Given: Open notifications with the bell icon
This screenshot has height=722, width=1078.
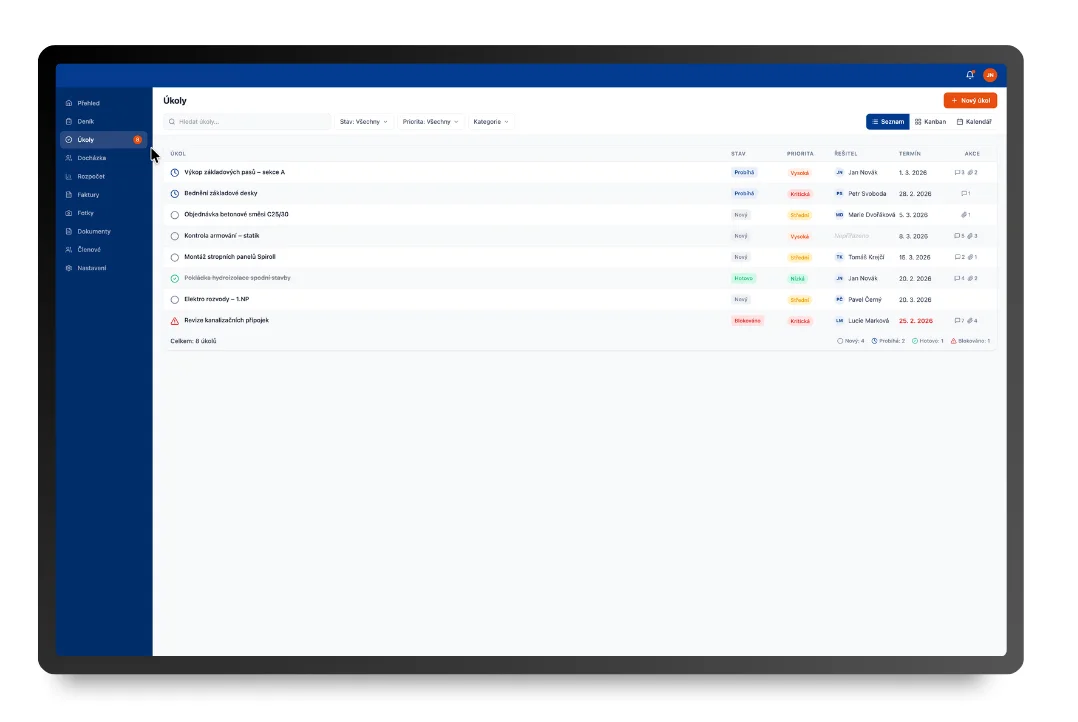Looking at the screenshot, I should (969, 75).
